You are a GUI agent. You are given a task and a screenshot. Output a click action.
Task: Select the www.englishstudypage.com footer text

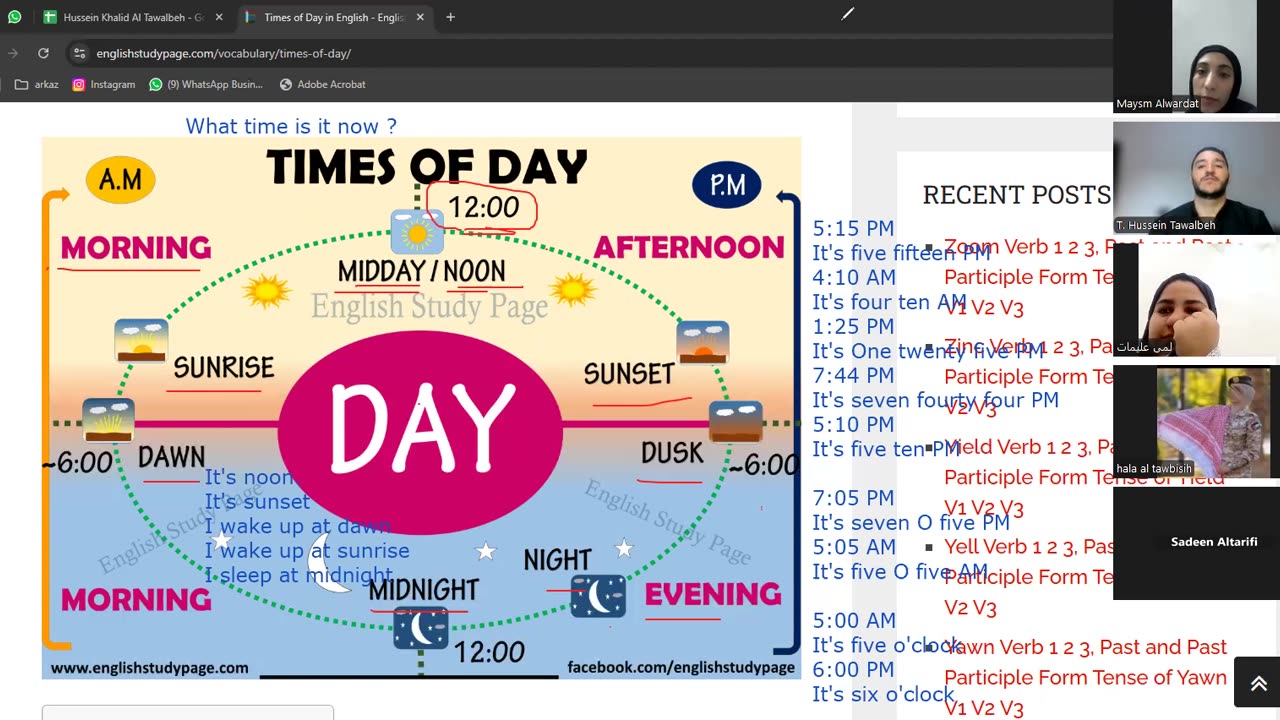pos(149,668)
